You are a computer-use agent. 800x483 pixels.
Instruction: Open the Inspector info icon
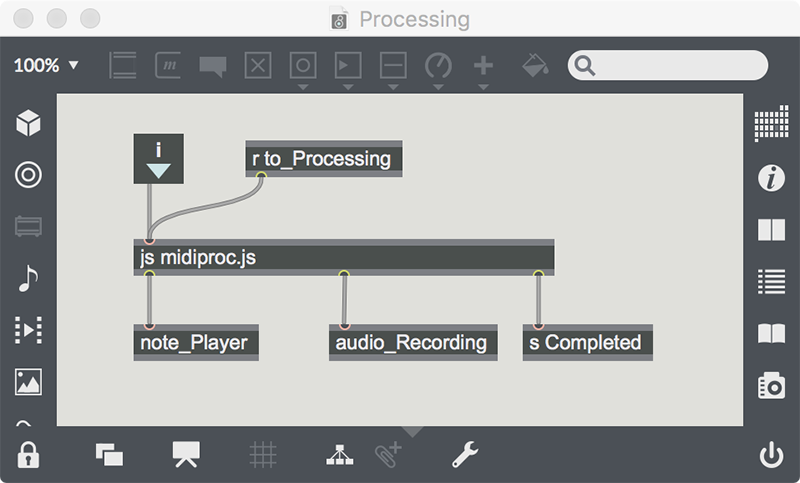pyautogui.click(x=771, y=177)
